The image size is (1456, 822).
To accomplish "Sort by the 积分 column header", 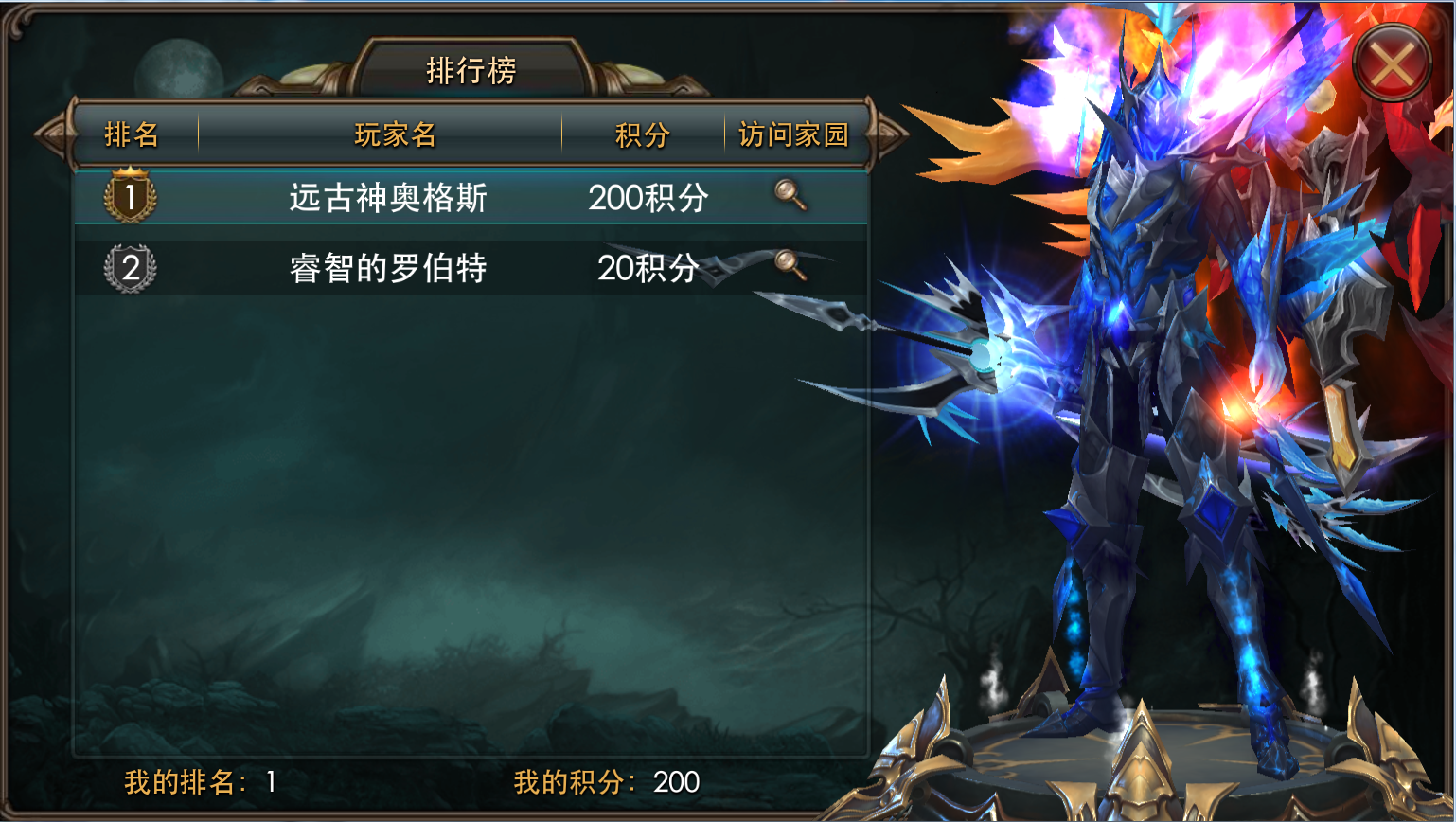I will (x=643, y=134).
